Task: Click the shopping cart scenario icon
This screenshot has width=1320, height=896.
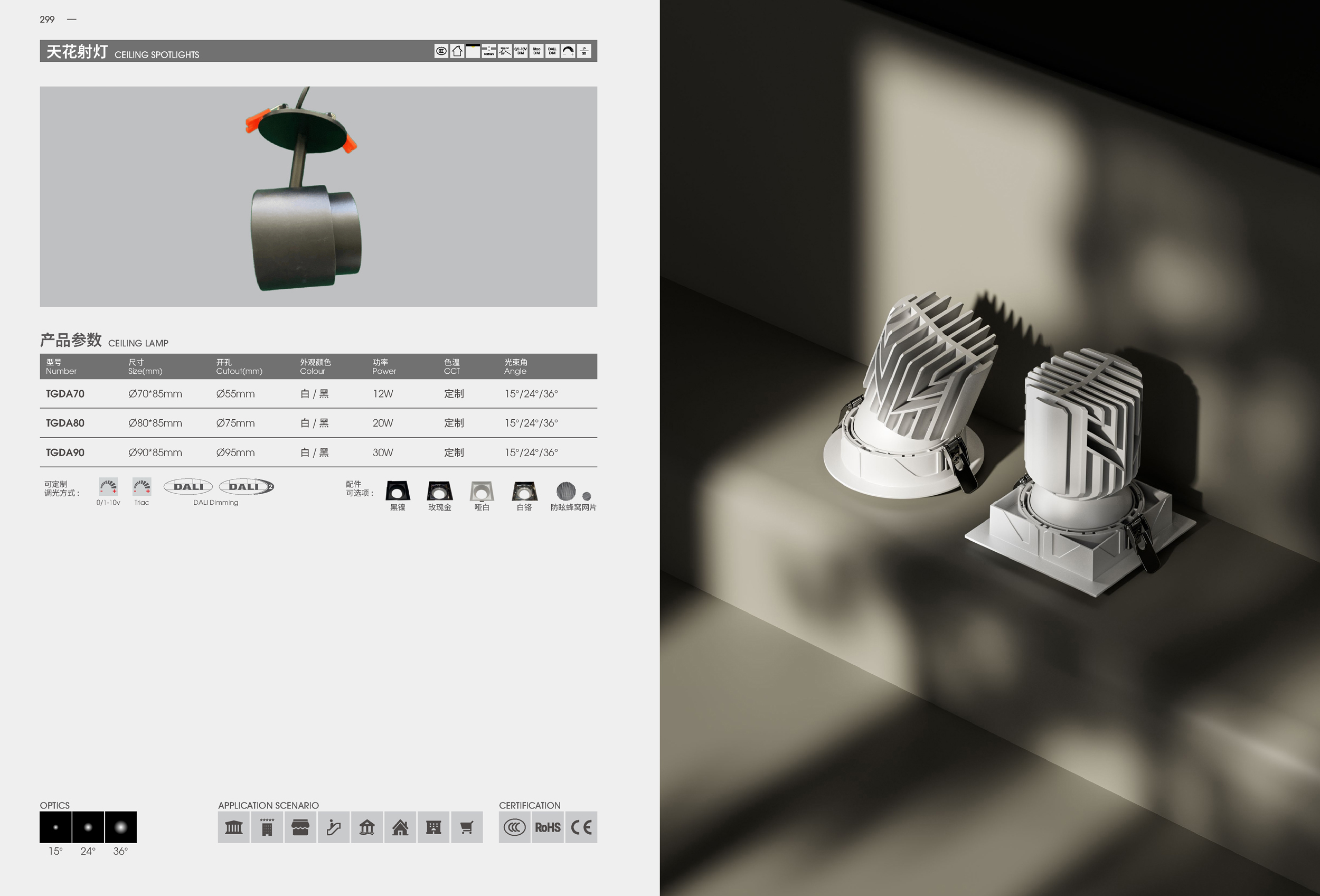Action: 466,827
